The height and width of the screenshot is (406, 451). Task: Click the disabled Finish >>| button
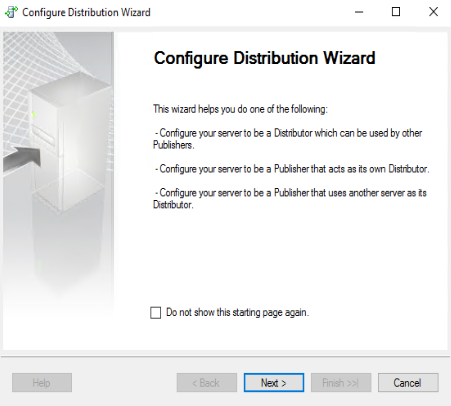pyautogui.click(x=341, y=383)
